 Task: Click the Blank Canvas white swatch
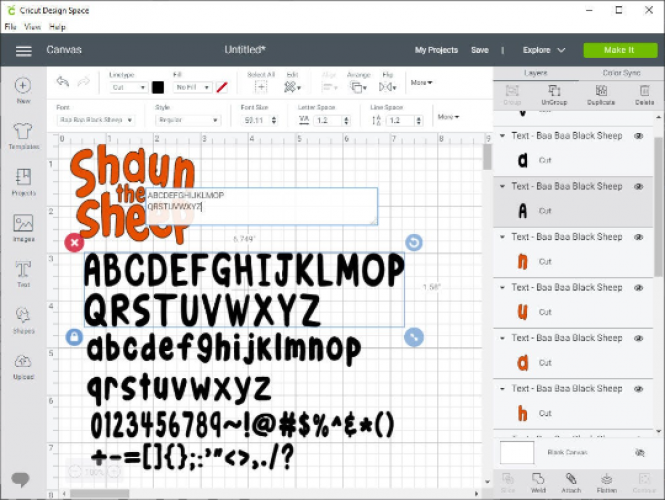click(517, 453)
